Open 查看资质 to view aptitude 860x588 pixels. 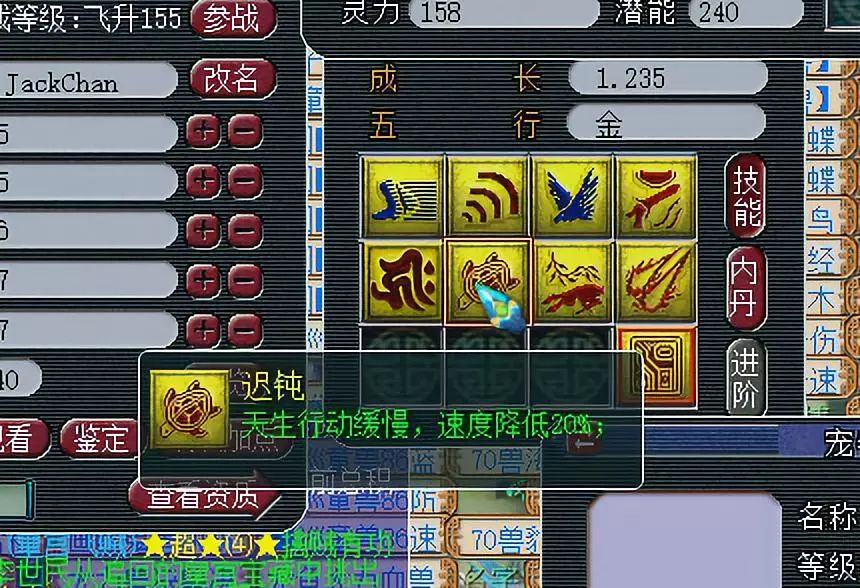(204, 496)
